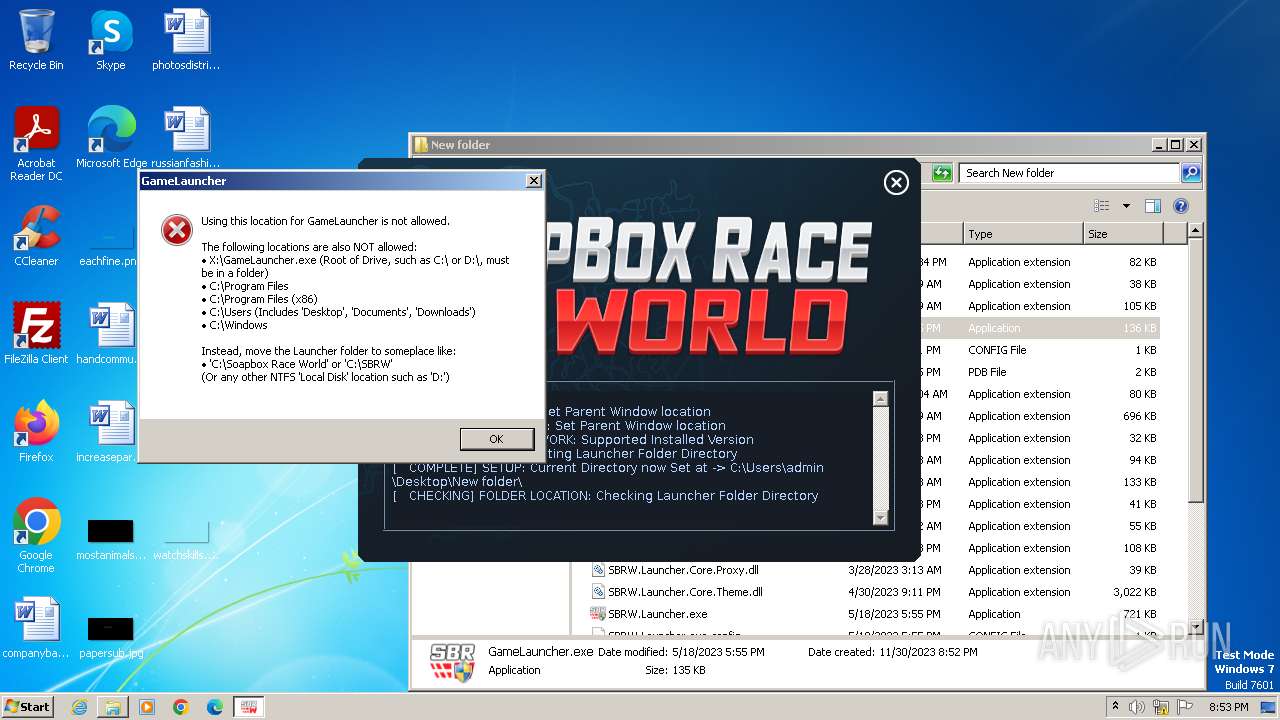Select SBRW.Launcher.Core.Proxy.dll in file list
This screenshot has width=1280, height=720.
pyautogui.click(x=683, y=570)
